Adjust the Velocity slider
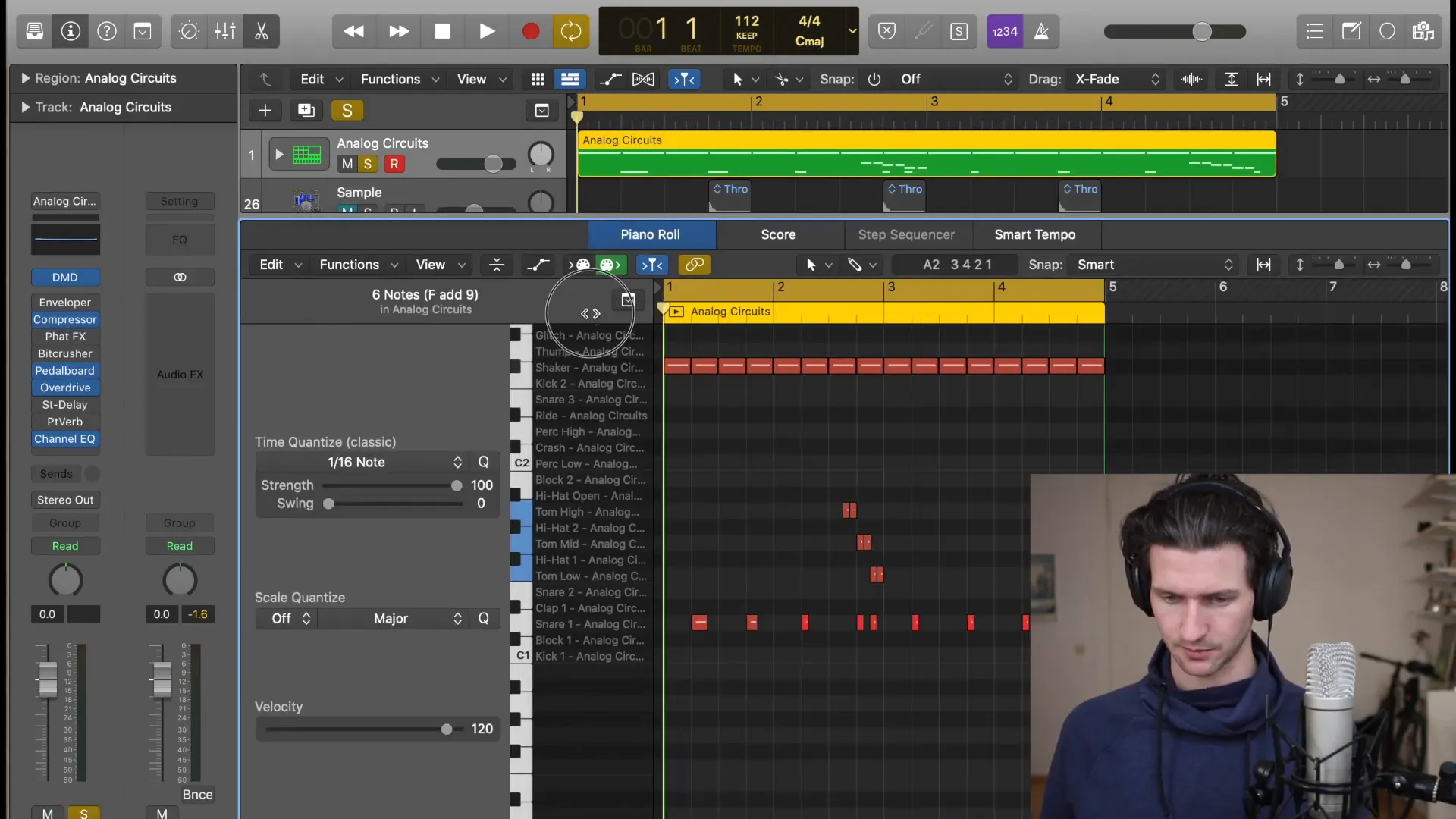Viewport: 1456px width, 819px height. click(447, 729)
